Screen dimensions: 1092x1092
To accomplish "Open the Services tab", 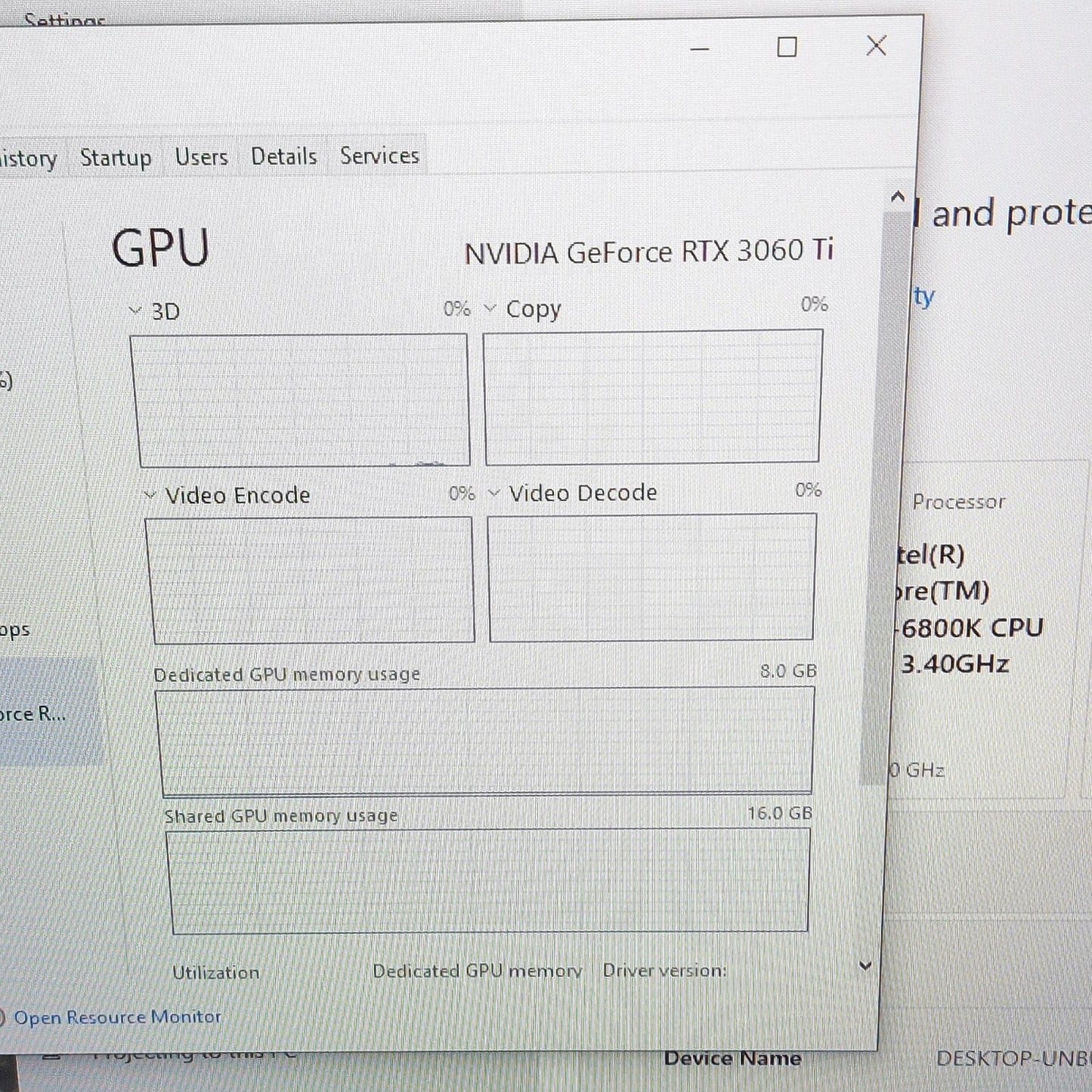I will 379,155.
